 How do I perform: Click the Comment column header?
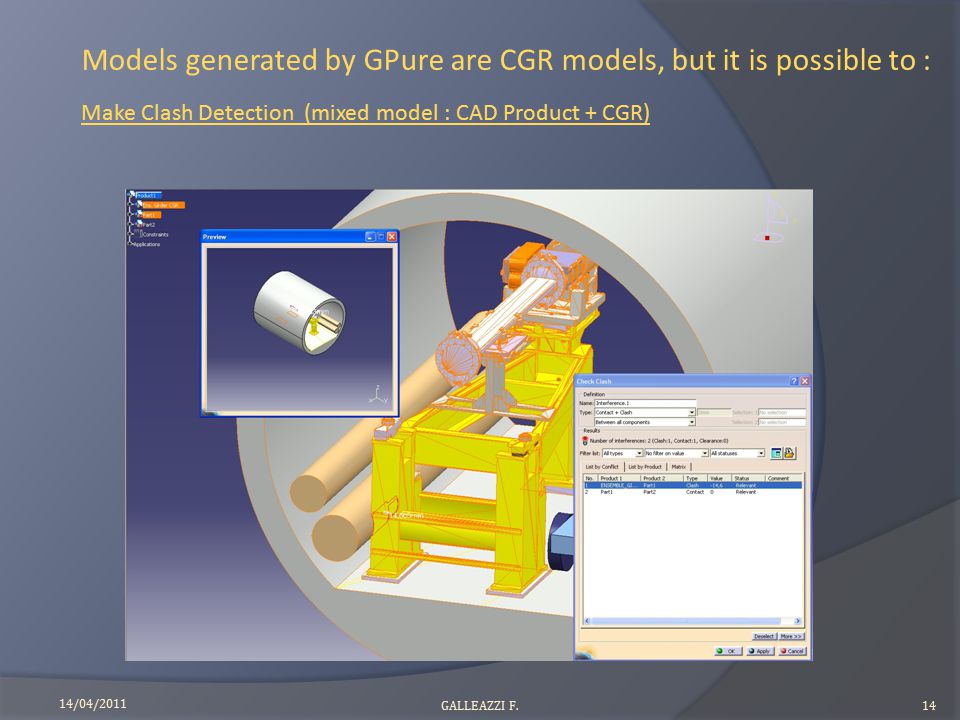coord(784,478)
